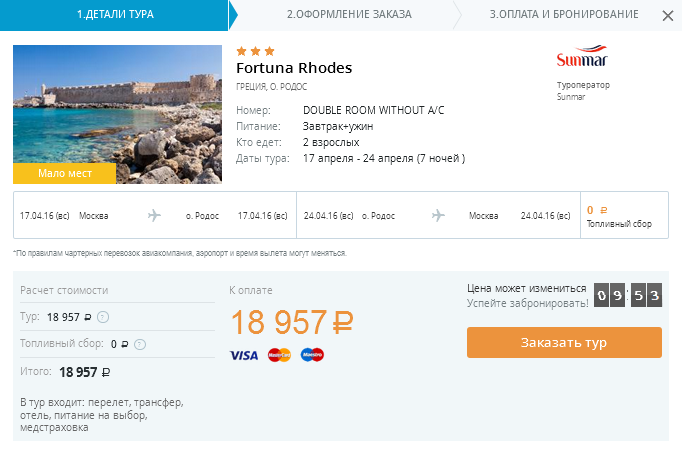This screenshot has height=454, width=682.
Task: Click the return flight airplane icon
Action: (438, 215)
